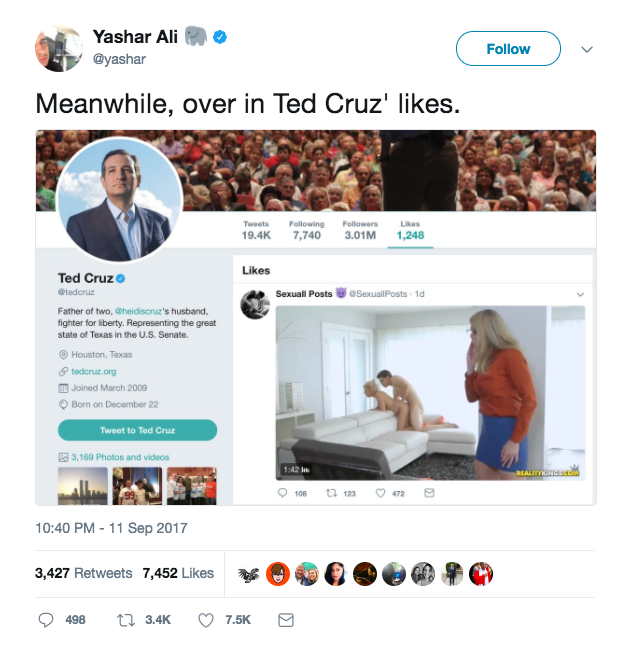Open the couple photo liker avatar
631x646 pixels.
[306, 574]
